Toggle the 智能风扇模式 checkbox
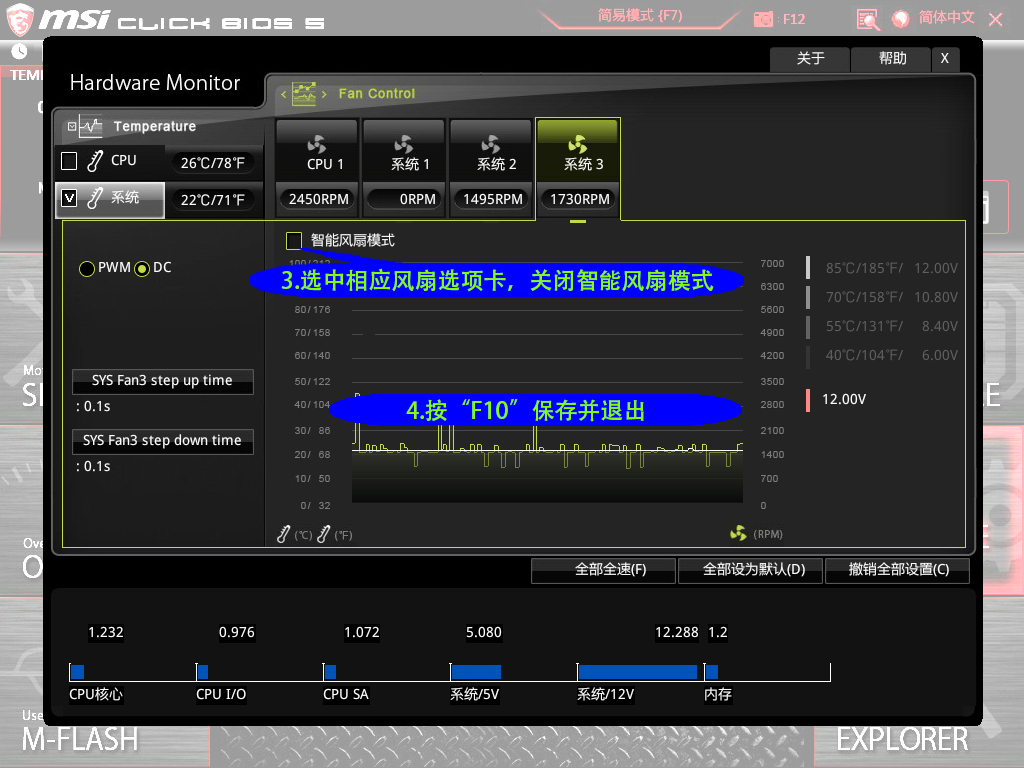This screenshot has width=1024, height=768. tap(294, 240)
